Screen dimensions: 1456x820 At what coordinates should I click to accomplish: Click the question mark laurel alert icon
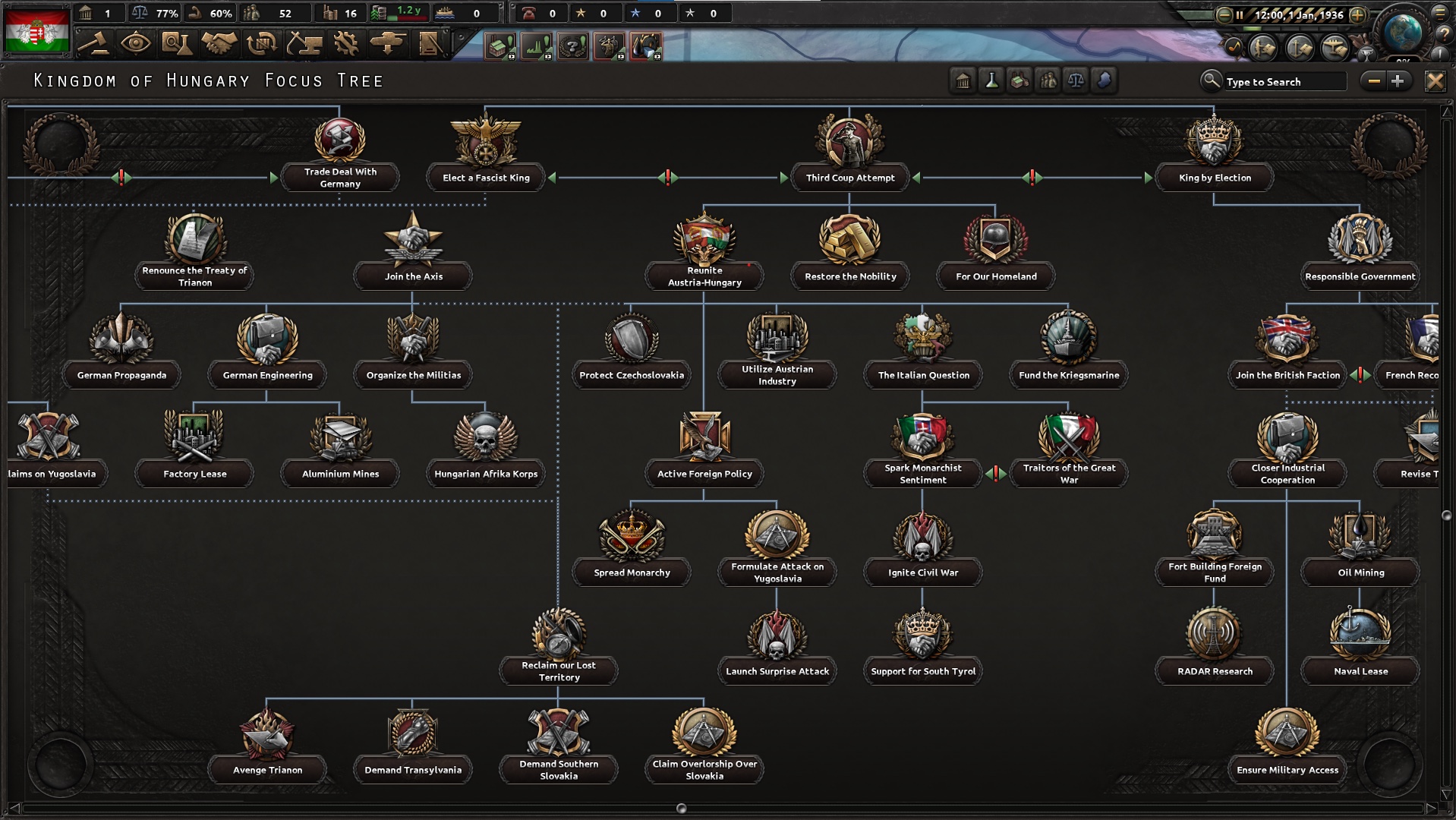572,46
